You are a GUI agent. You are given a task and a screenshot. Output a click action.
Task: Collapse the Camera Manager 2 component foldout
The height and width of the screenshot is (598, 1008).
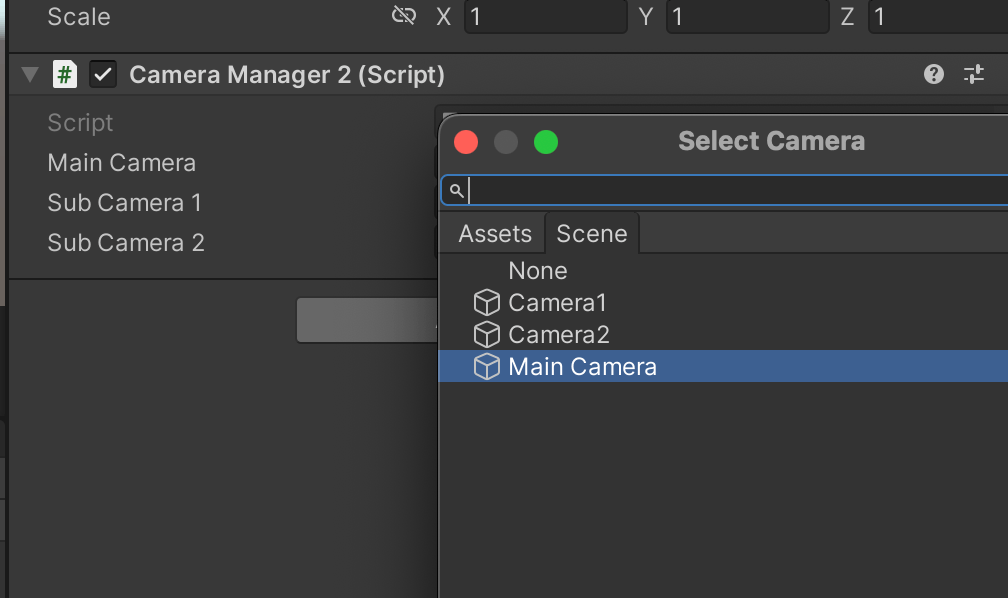30,75
